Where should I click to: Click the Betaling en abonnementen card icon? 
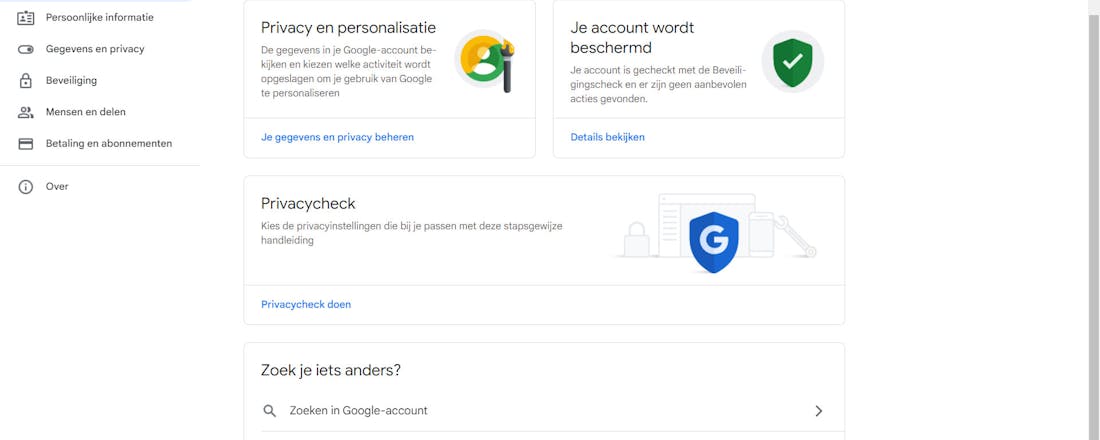coord(26,144)
